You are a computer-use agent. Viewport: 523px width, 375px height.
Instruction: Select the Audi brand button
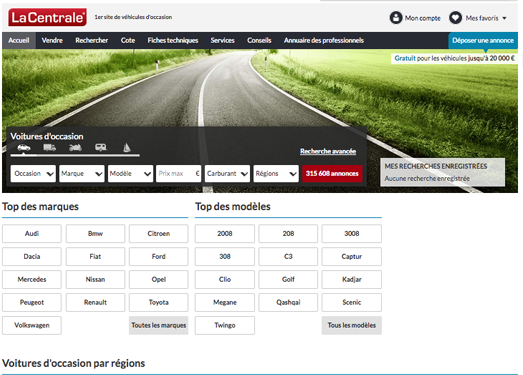32,234
